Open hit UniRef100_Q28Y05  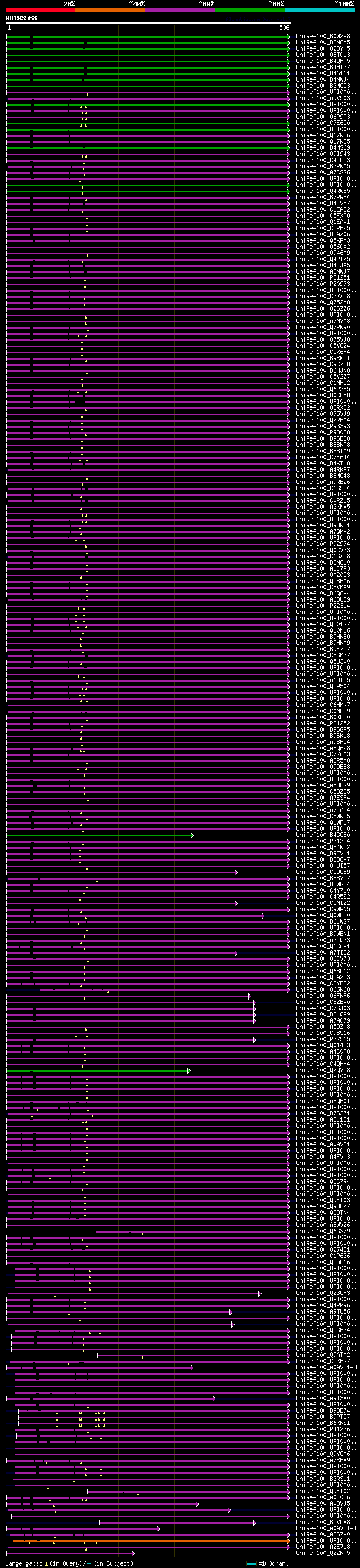point(323,49)
